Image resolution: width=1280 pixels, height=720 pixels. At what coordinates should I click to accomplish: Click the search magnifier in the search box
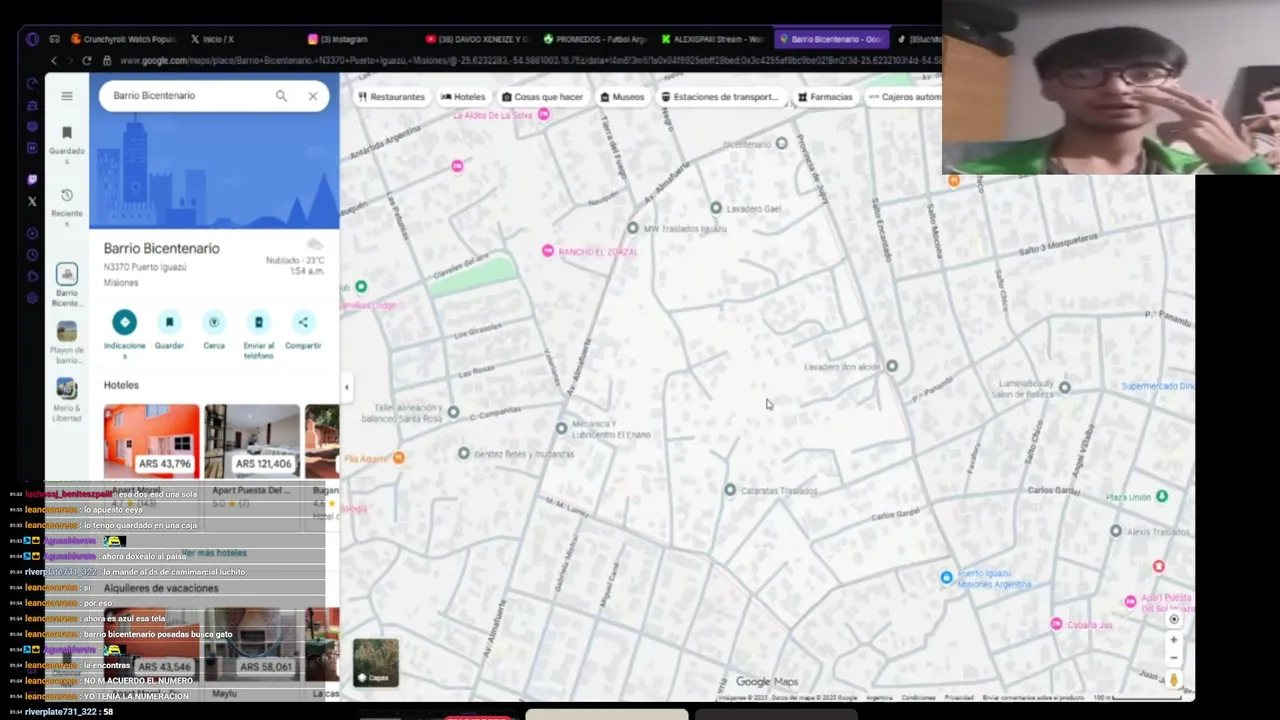coord(281,96)
